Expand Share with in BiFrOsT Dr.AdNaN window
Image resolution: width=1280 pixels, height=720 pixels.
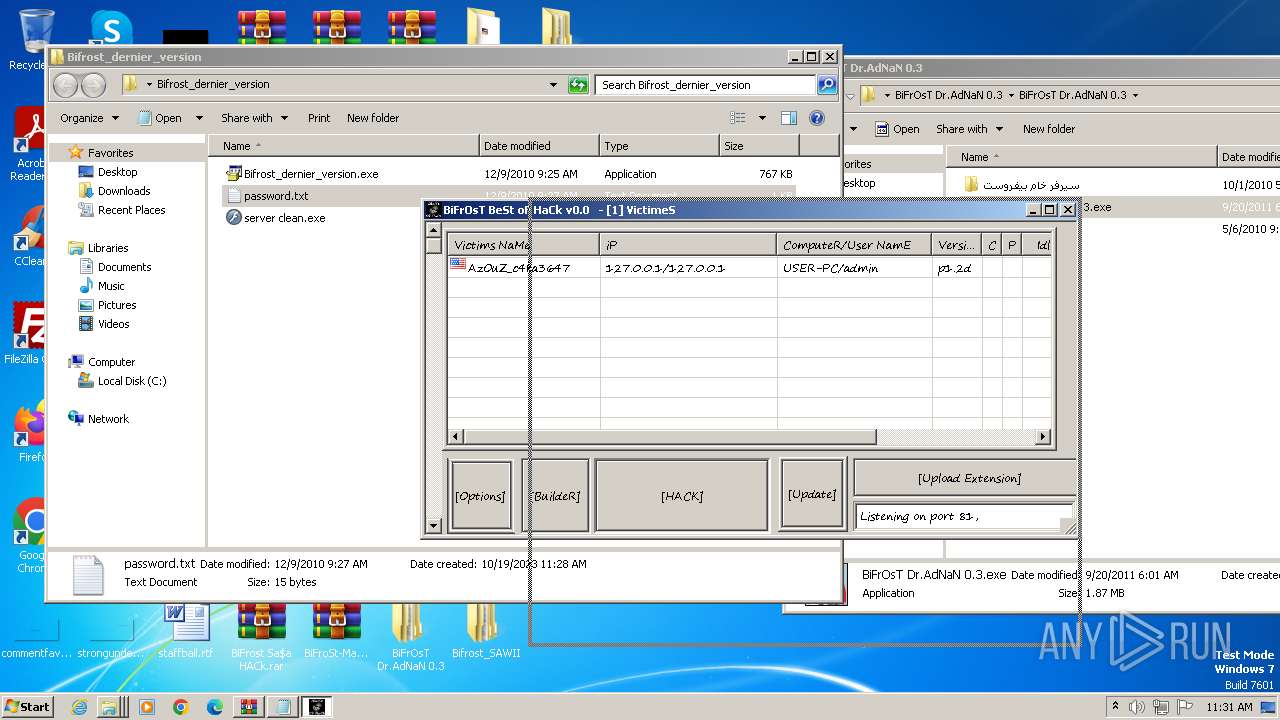969,129
